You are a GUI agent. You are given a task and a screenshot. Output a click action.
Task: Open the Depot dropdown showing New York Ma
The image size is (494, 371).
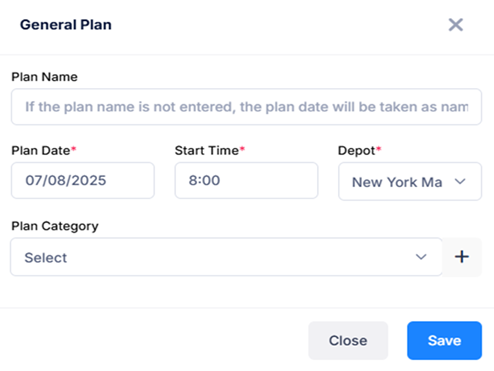tap(410, 181)
